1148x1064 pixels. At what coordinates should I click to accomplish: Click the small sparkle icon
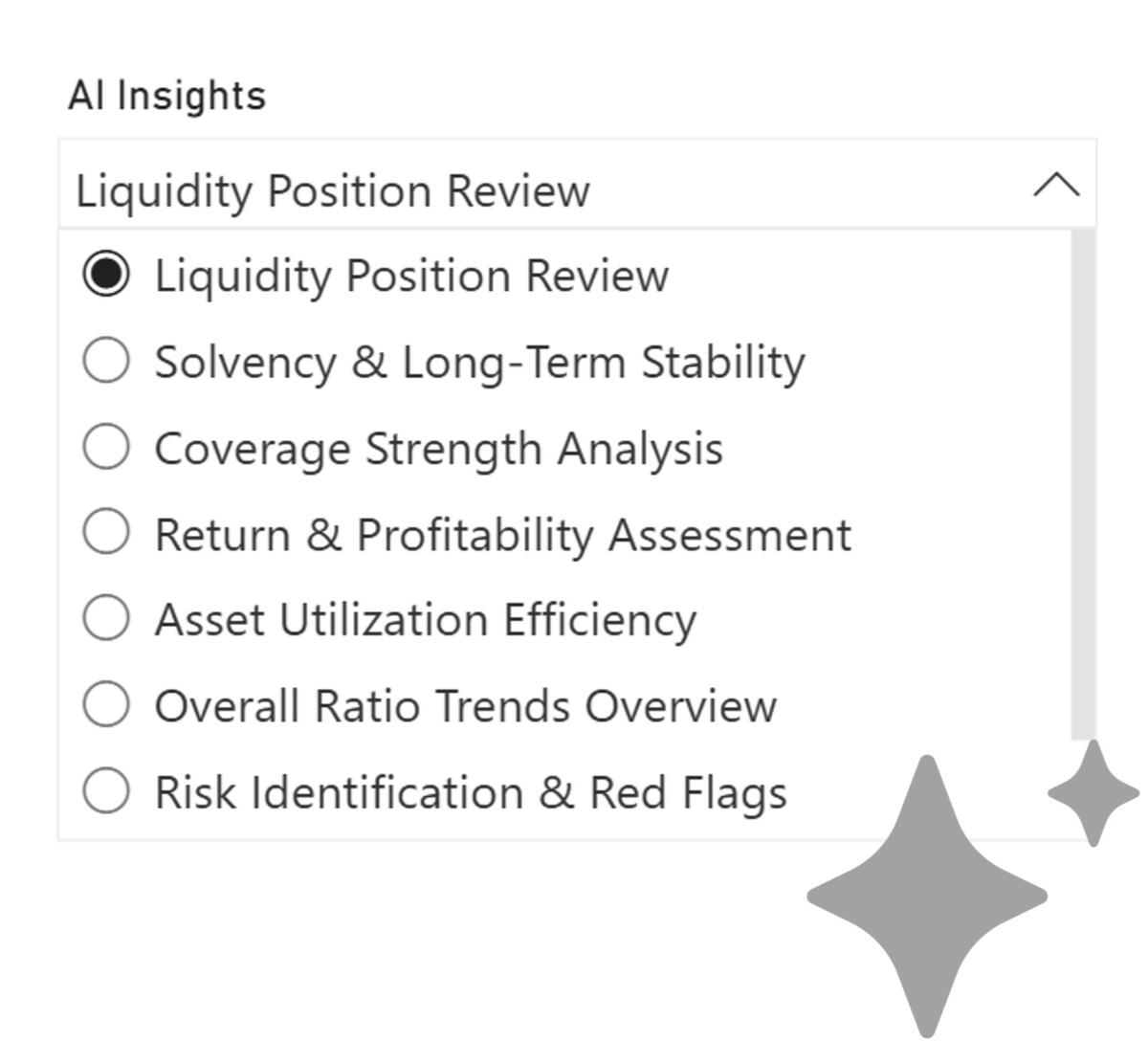click(1093, 793)
